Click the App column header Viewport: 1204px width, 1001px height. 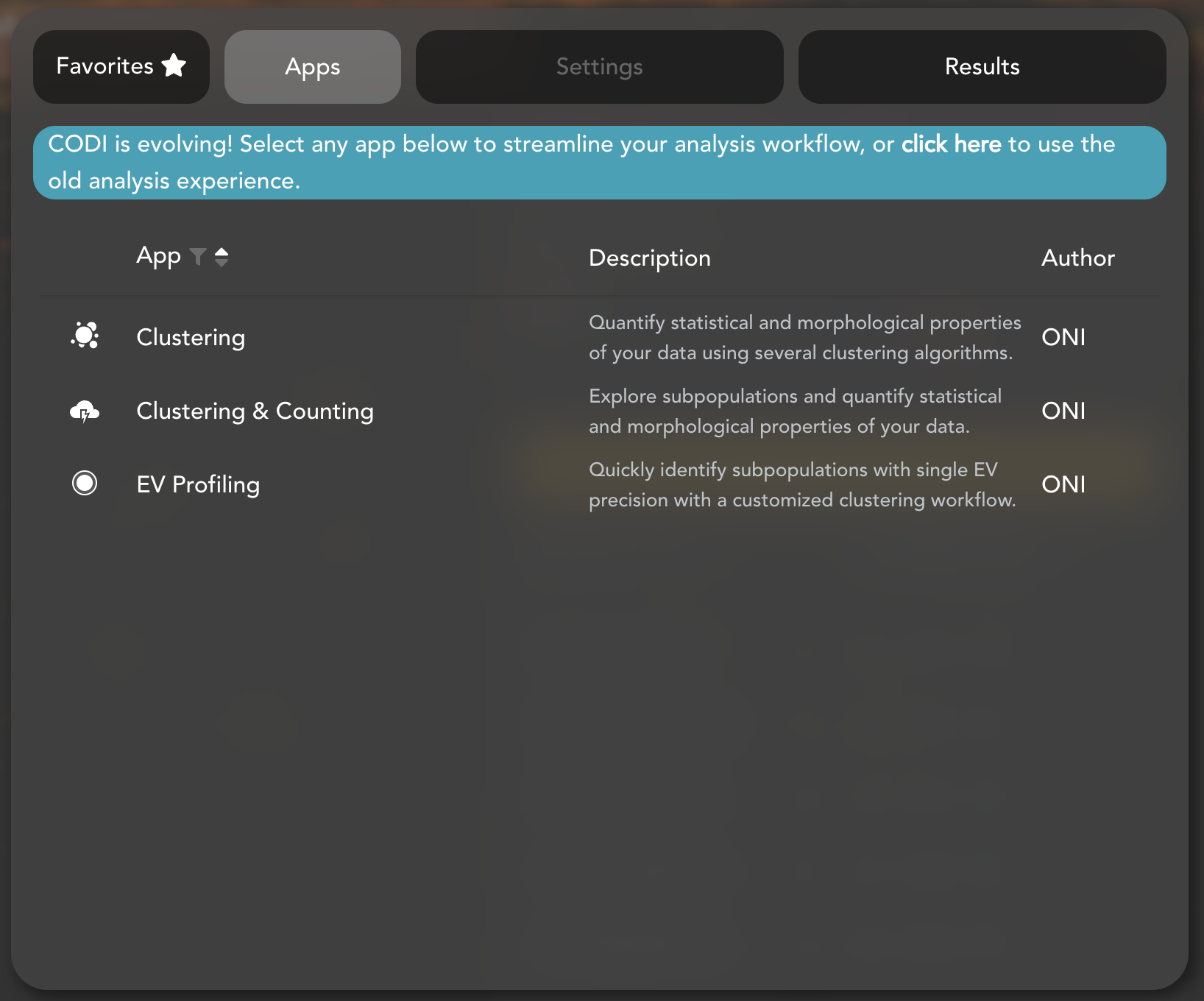tap(159, 257)
